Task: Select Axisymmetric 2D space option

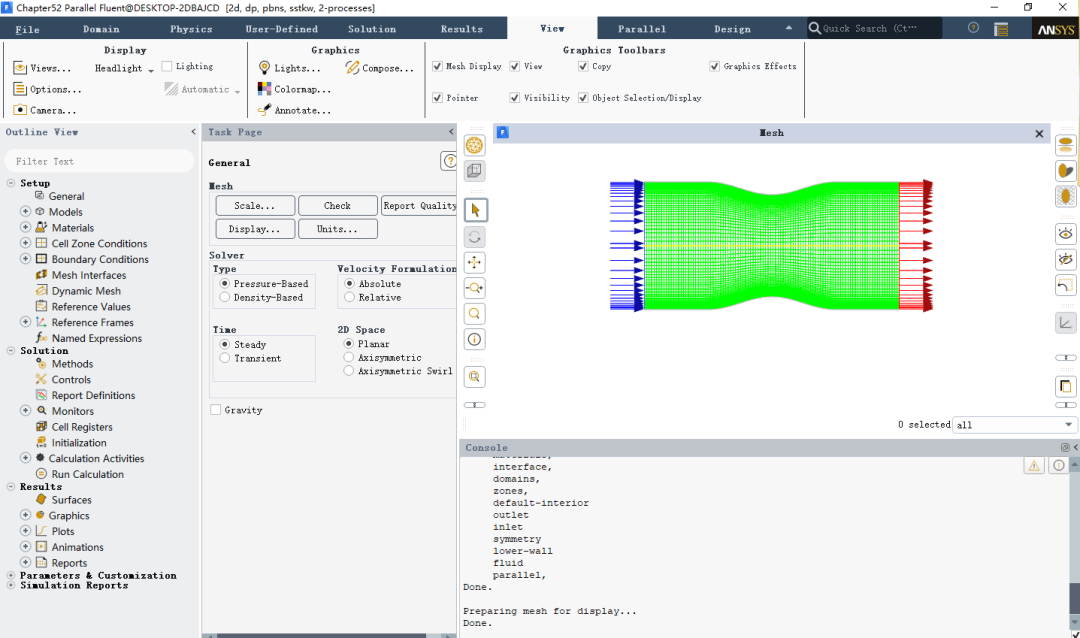Action: click(x=349, y=358)
